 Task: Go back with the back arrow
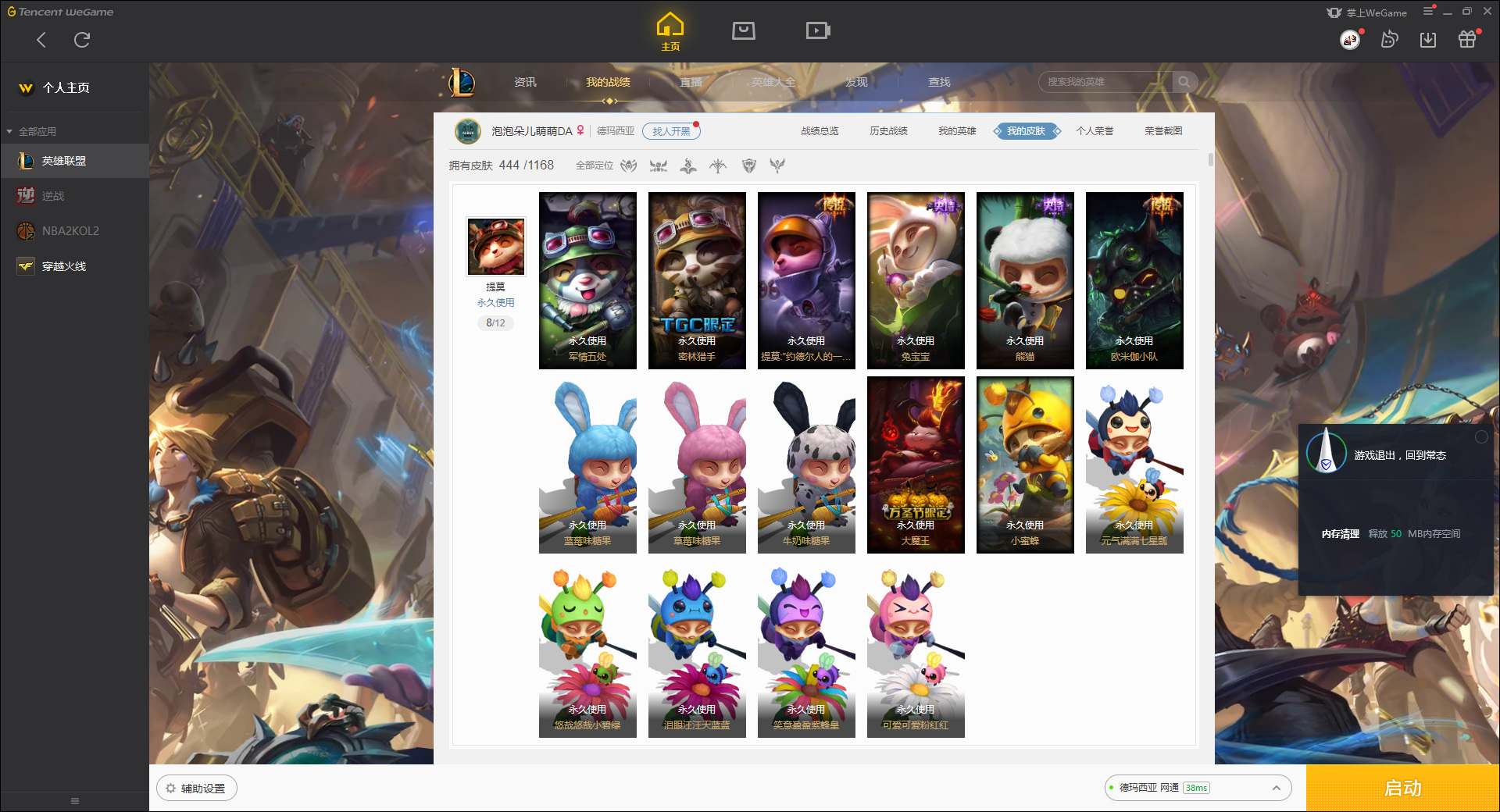(x=41, y=40)
